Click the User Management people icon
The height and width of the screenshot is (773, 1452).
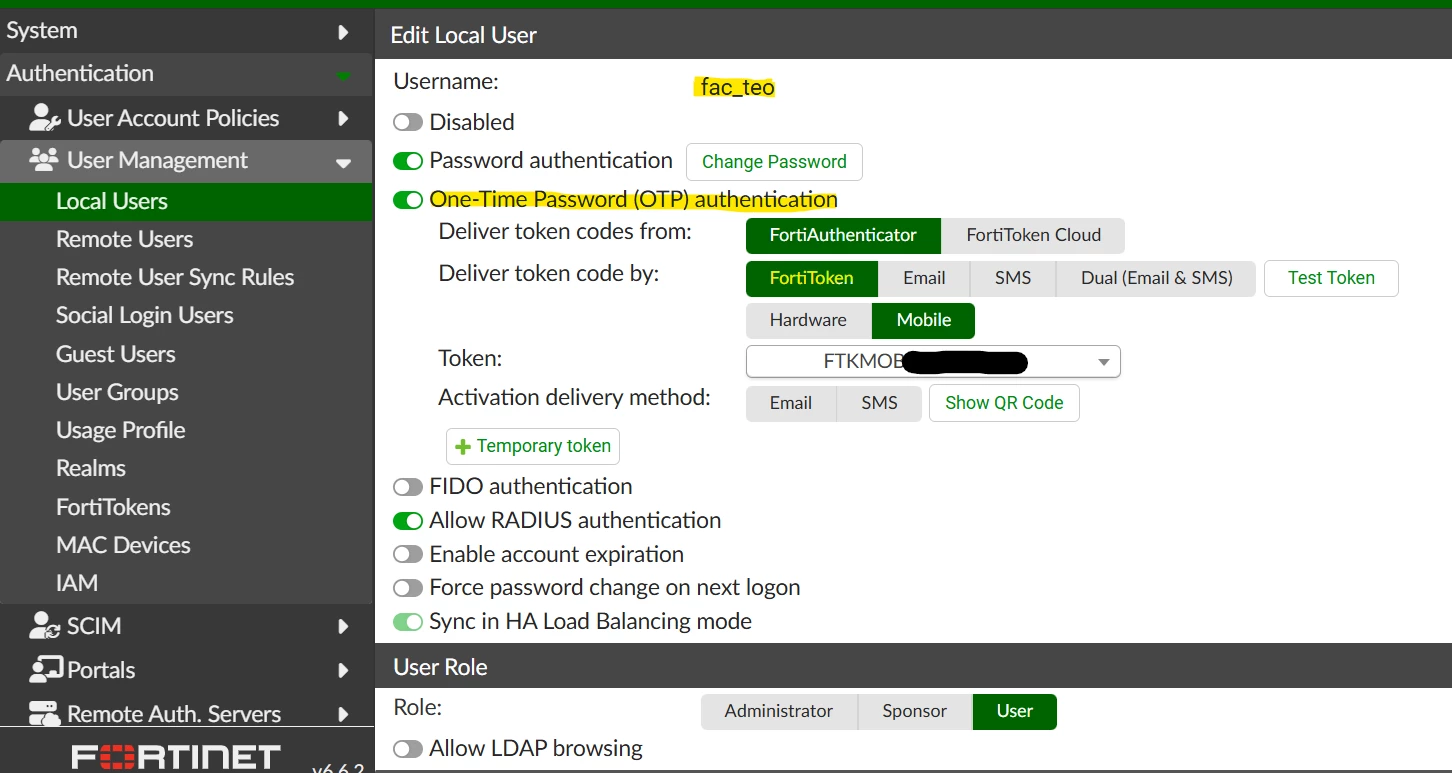coord(44,160)
